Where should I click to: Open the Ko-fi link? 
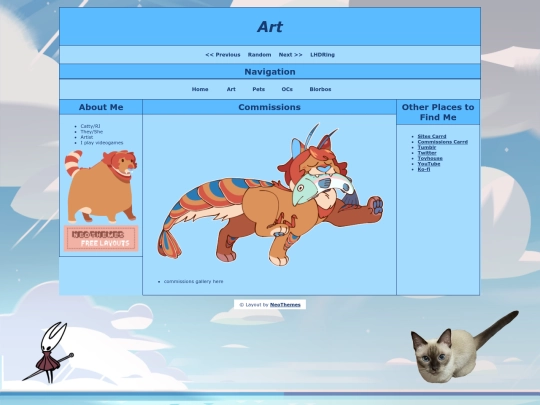pyautogui.click(x=424, y=169)
